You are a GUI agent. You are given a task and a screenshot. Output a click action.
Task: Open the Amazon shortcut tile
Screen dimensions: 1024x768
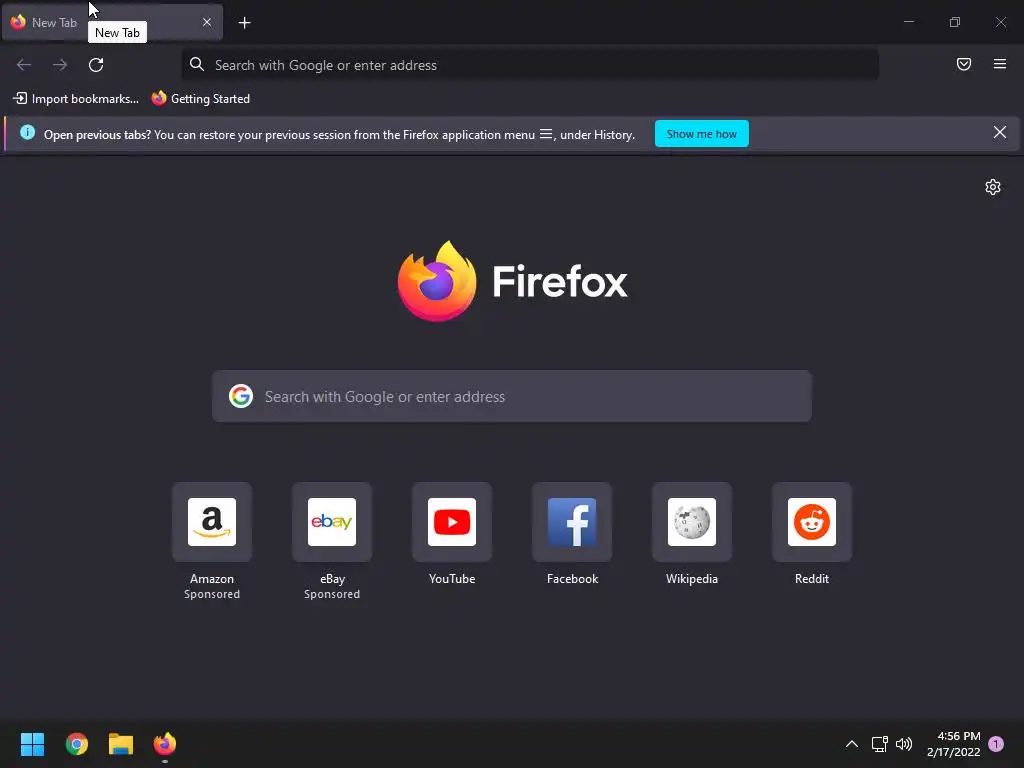click(212, 522)
